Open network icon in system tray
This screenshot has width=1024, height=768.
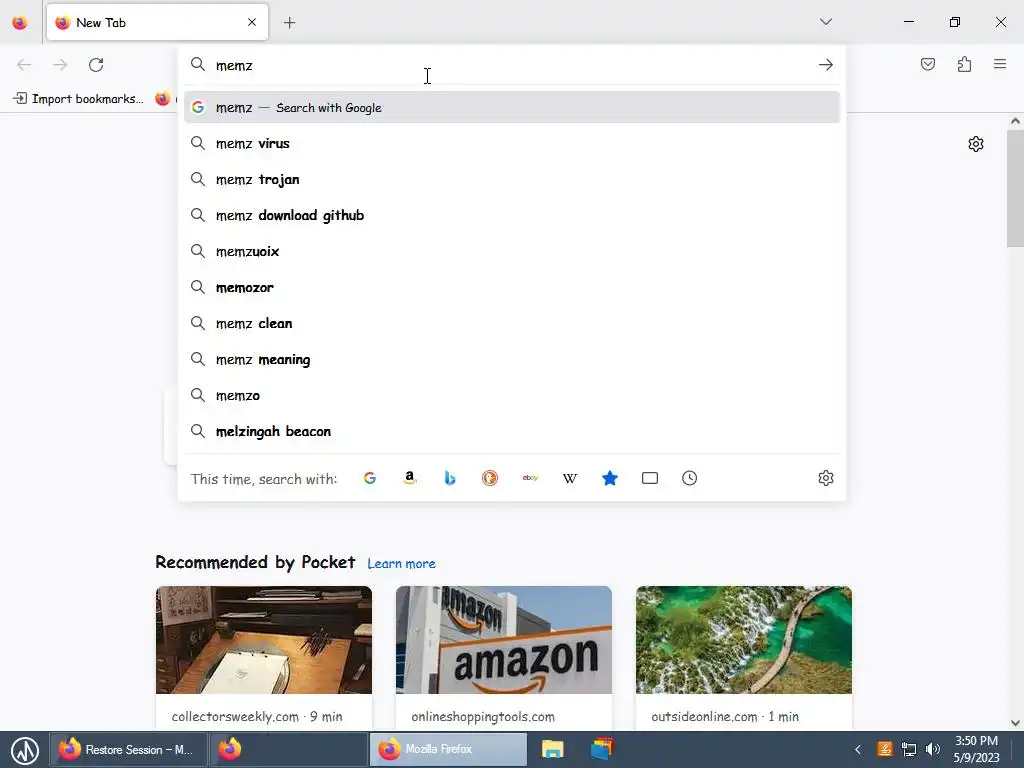[x=908, y=749]
